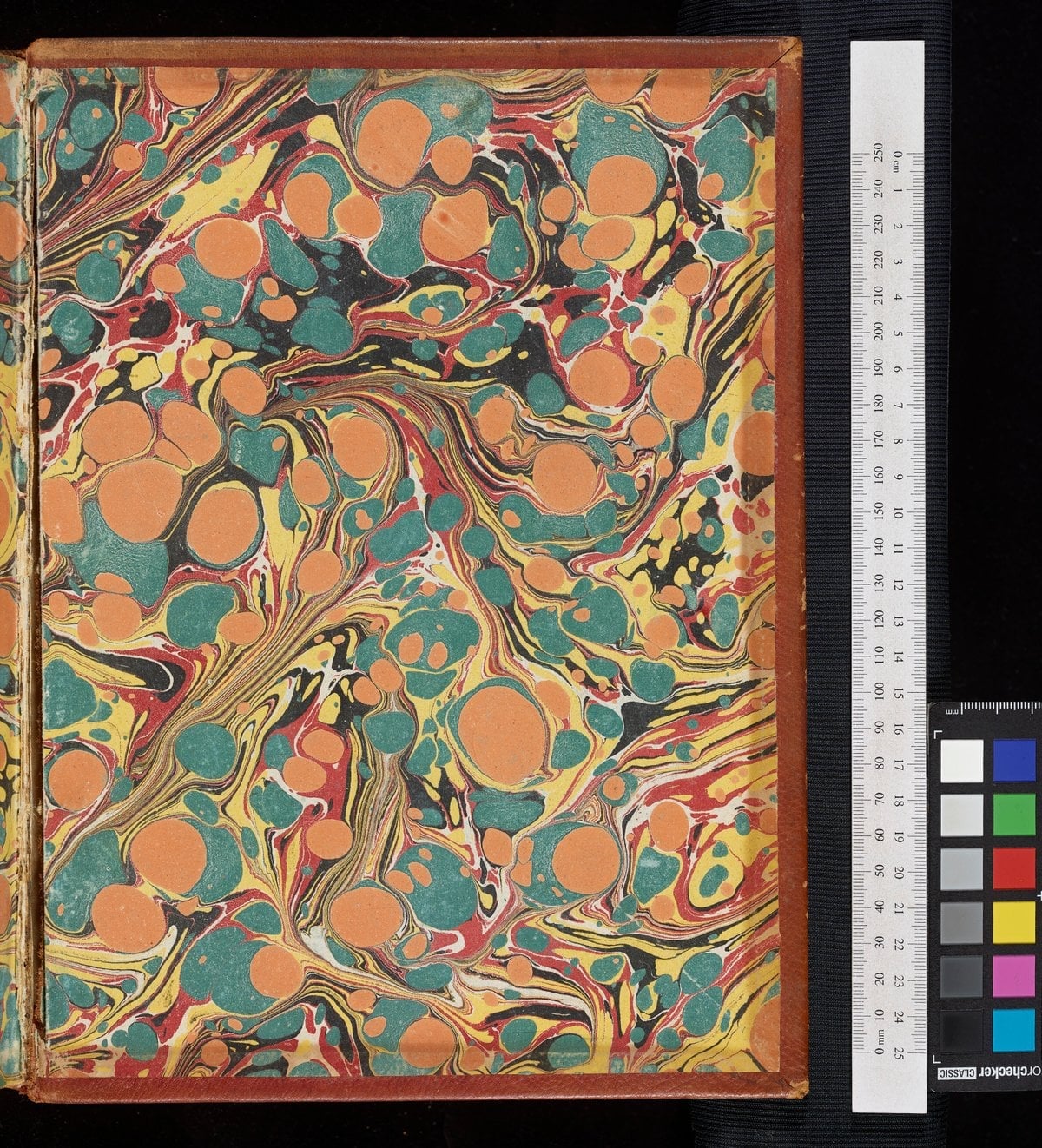1042x1148 pixels.
Task: Click the 250 mm number on the ruler
Action: [x=878, y=155]
